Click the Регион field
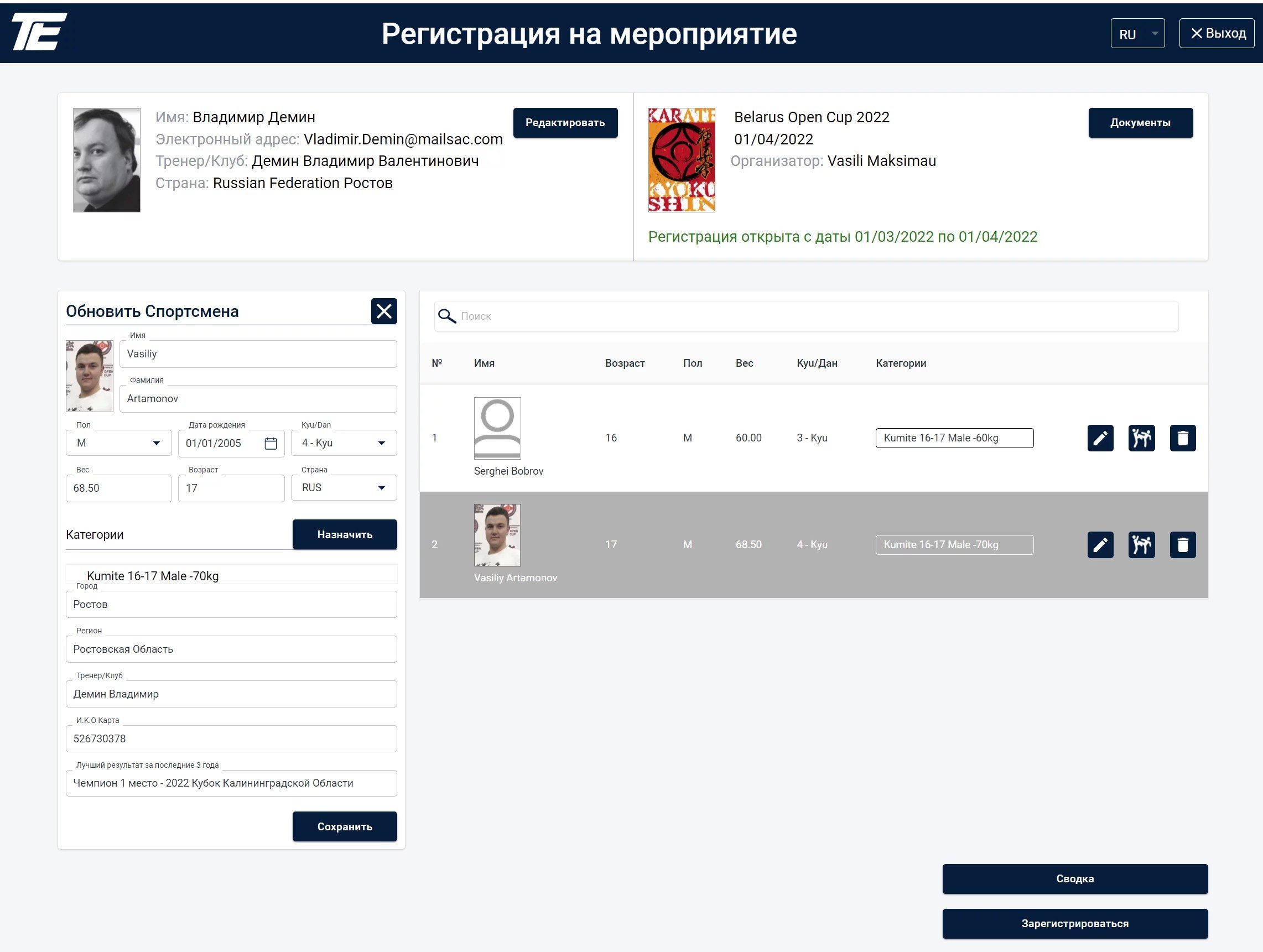 (231, 649)
